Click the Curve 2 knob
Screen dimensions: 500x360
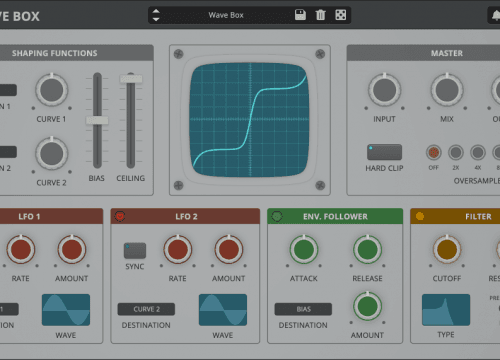click(52, 153)
